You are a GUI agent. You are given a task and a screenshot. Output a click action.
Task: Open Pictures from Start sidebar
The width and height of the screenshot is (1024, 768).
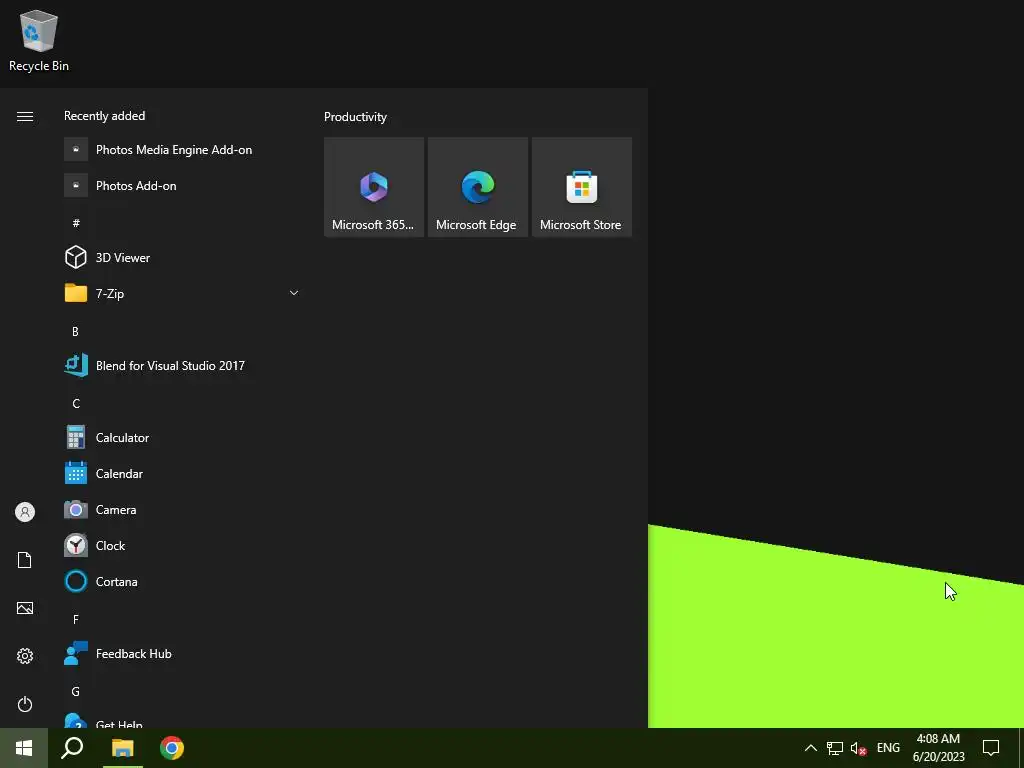(x=25, y=608)
